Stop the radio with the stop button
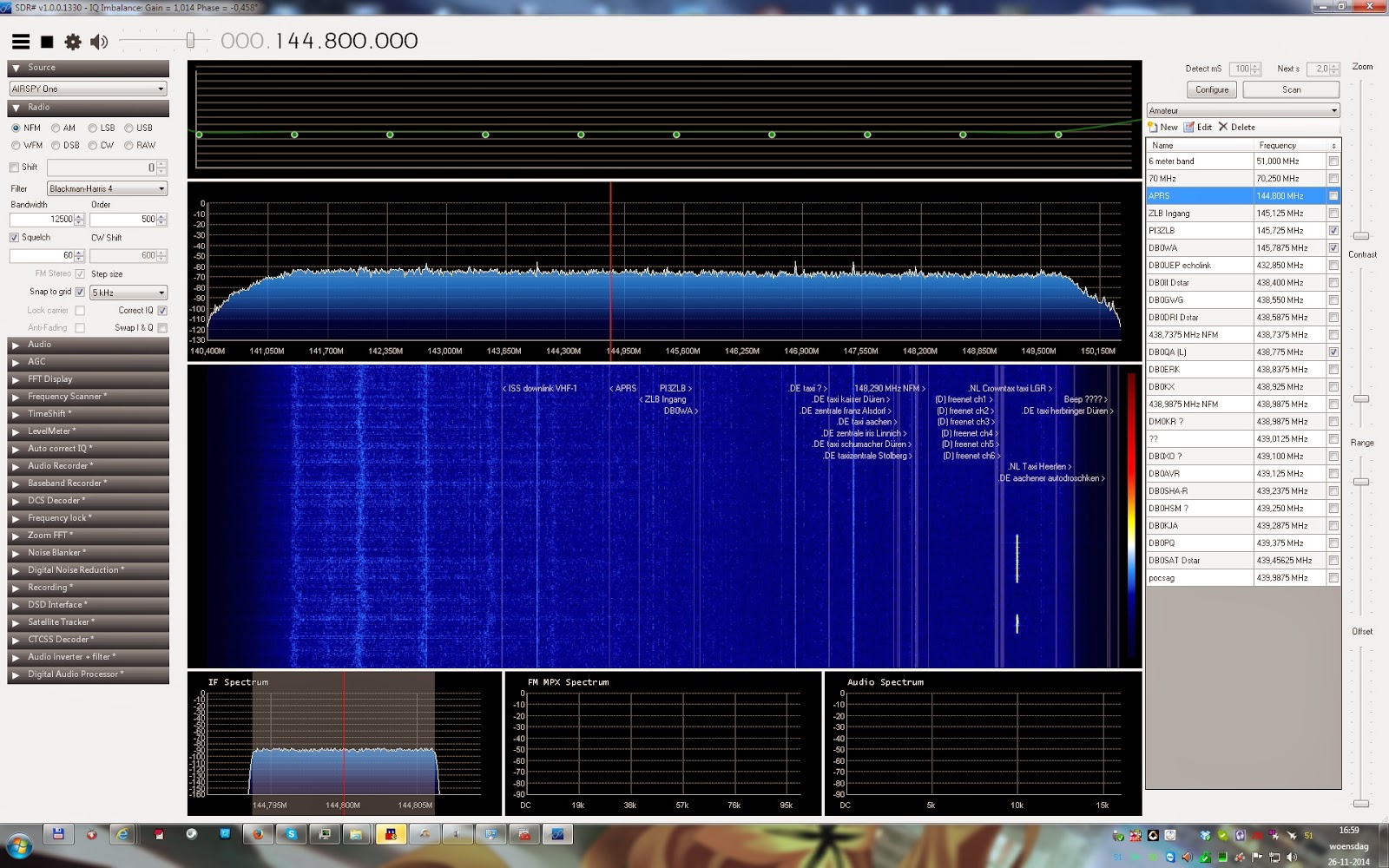 coord(47,42)
